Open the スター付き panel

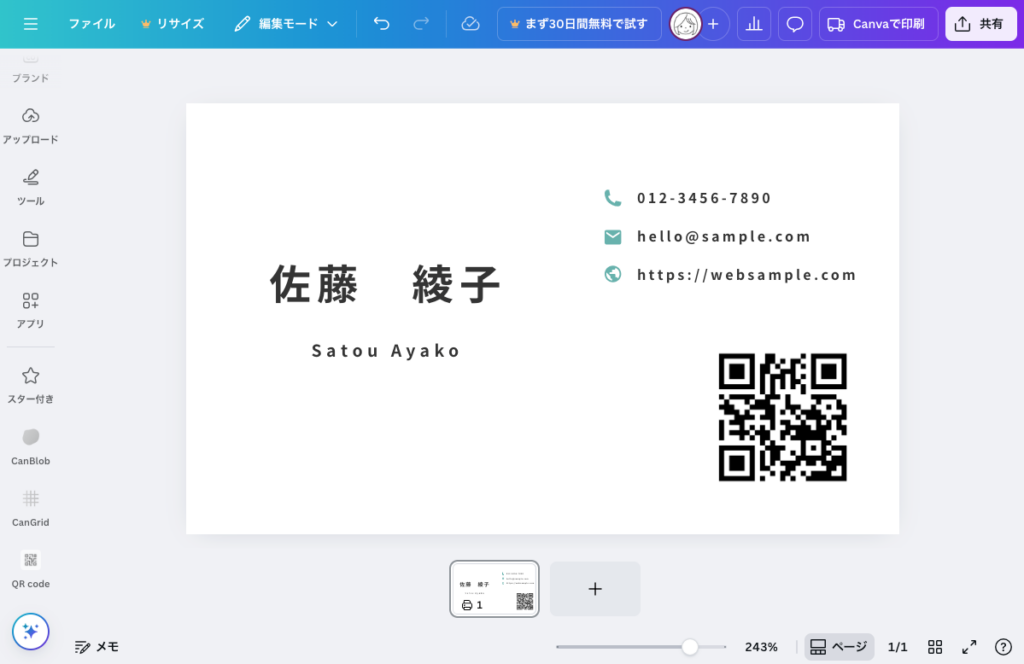[30, 385]
